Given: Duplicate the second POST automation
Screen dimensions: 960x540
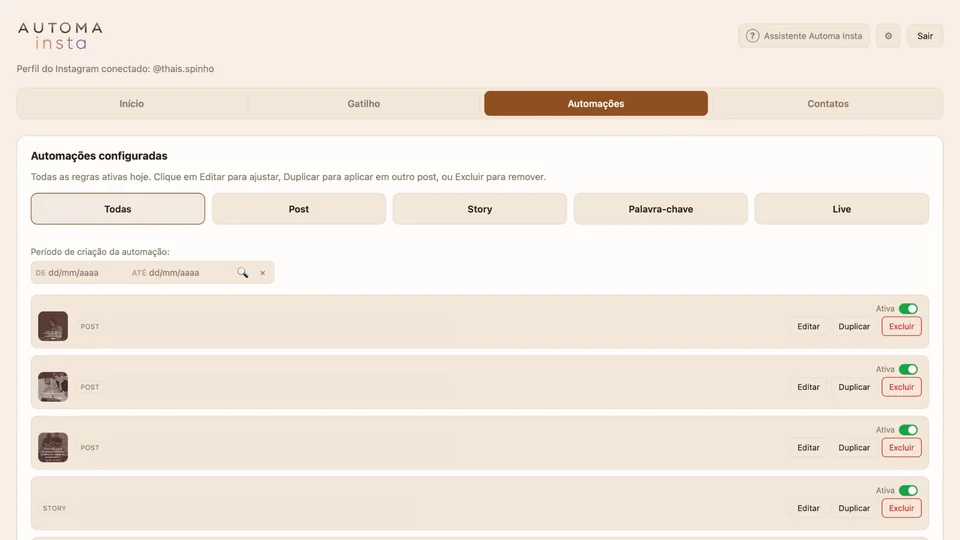Looking at the screenshot, I should (854, 387).
